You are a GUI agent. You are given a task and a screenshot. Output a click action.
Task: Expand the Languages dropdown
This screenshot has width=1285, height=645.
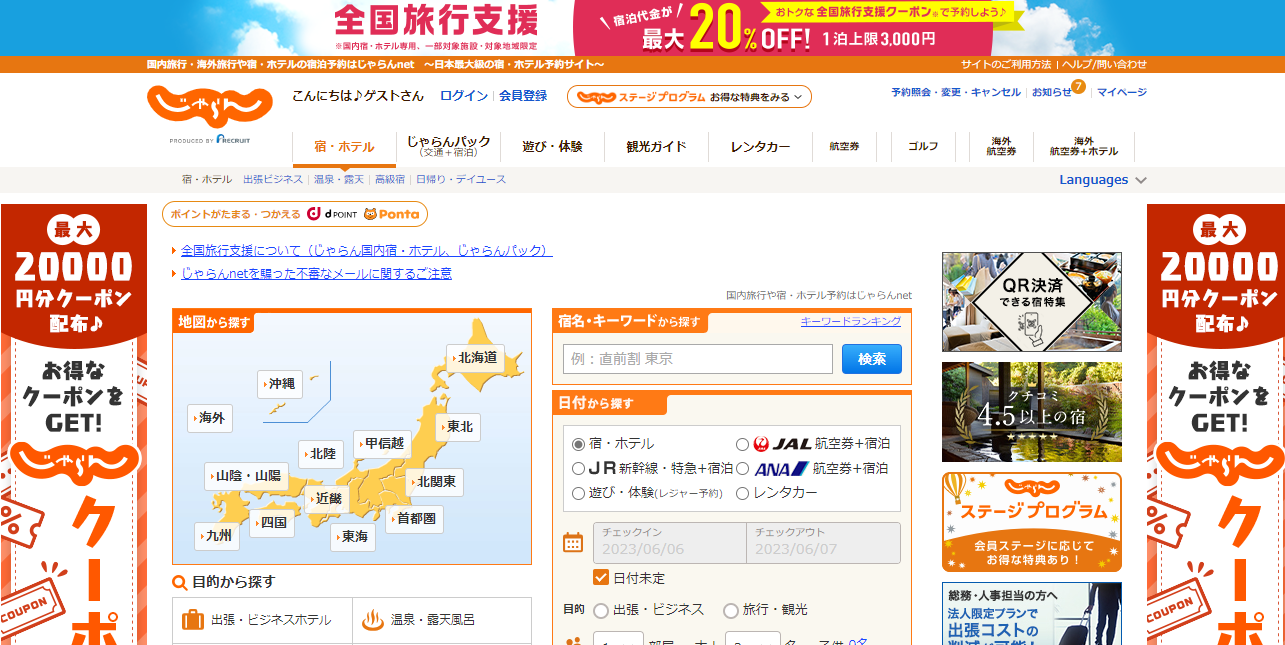[x=1102, y=180]
